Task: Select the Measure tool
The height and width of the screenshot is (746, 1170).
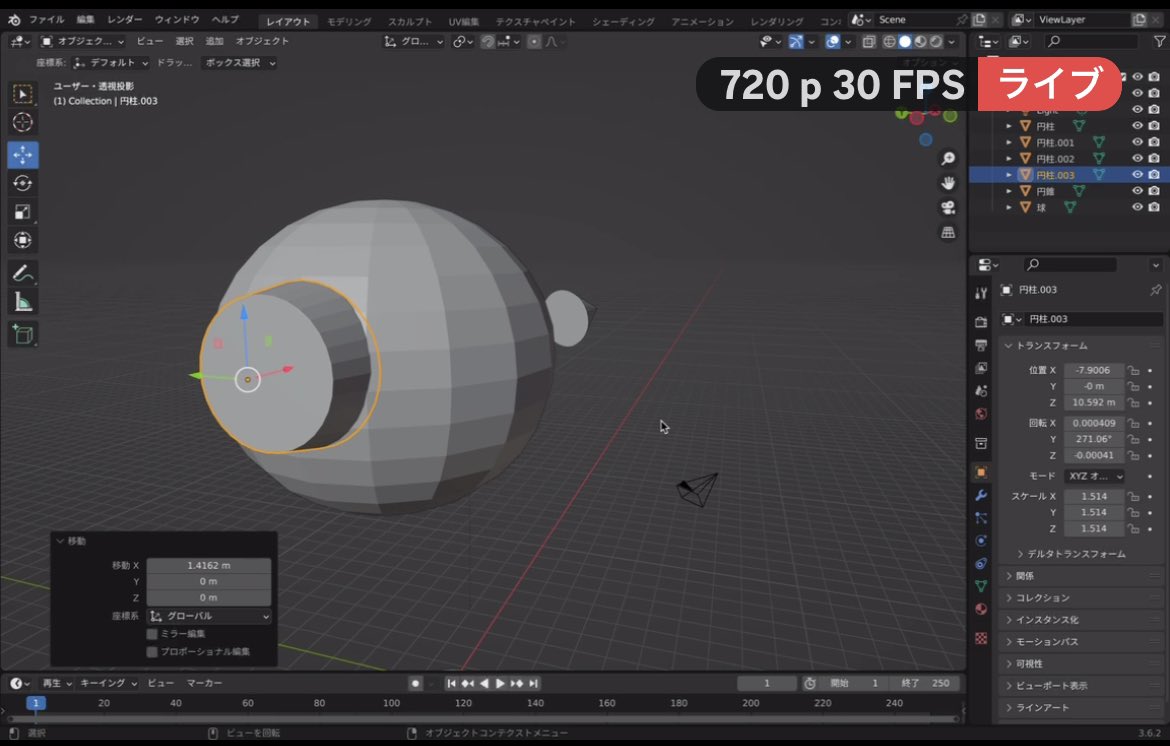Action: [22, 302]
